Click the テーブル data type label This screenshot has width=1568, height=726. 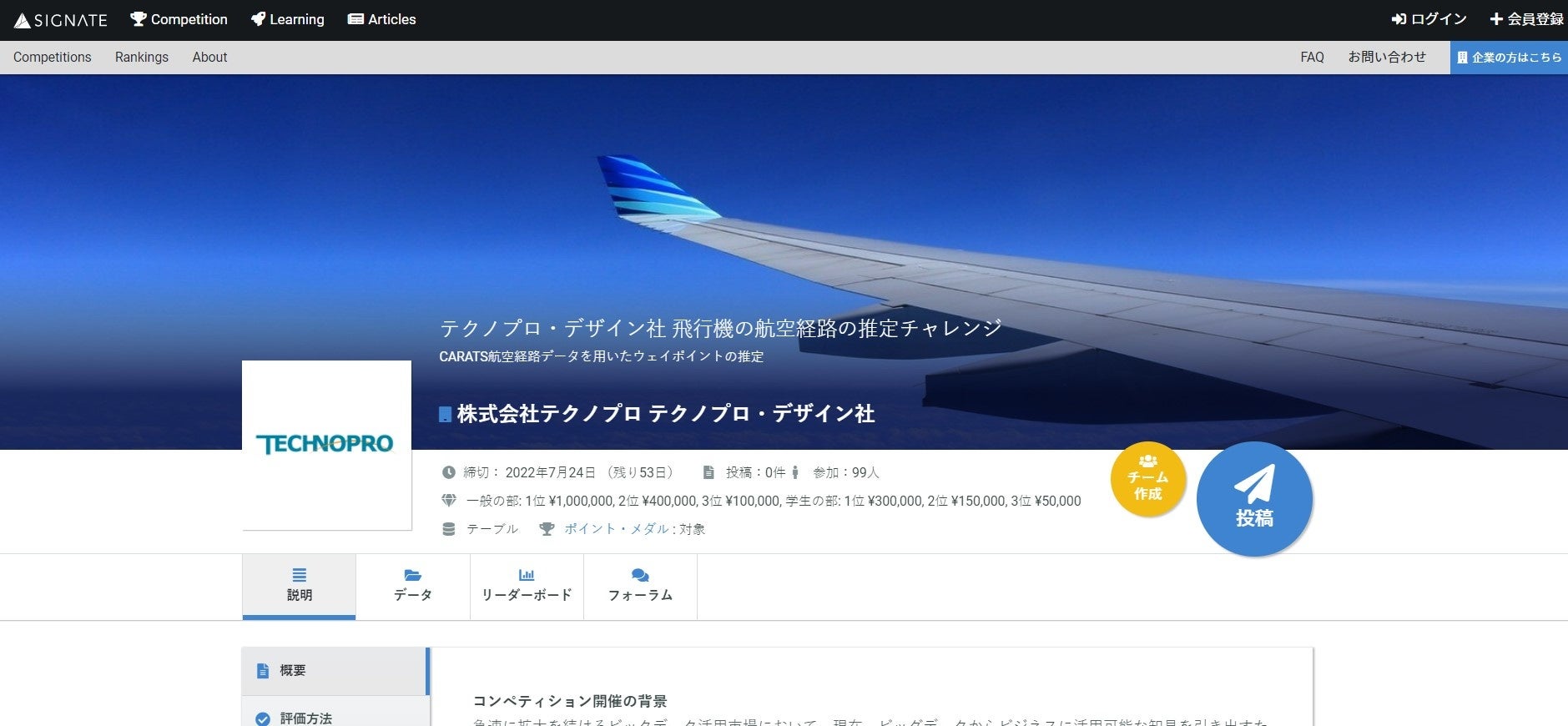(x=492, y=529)
